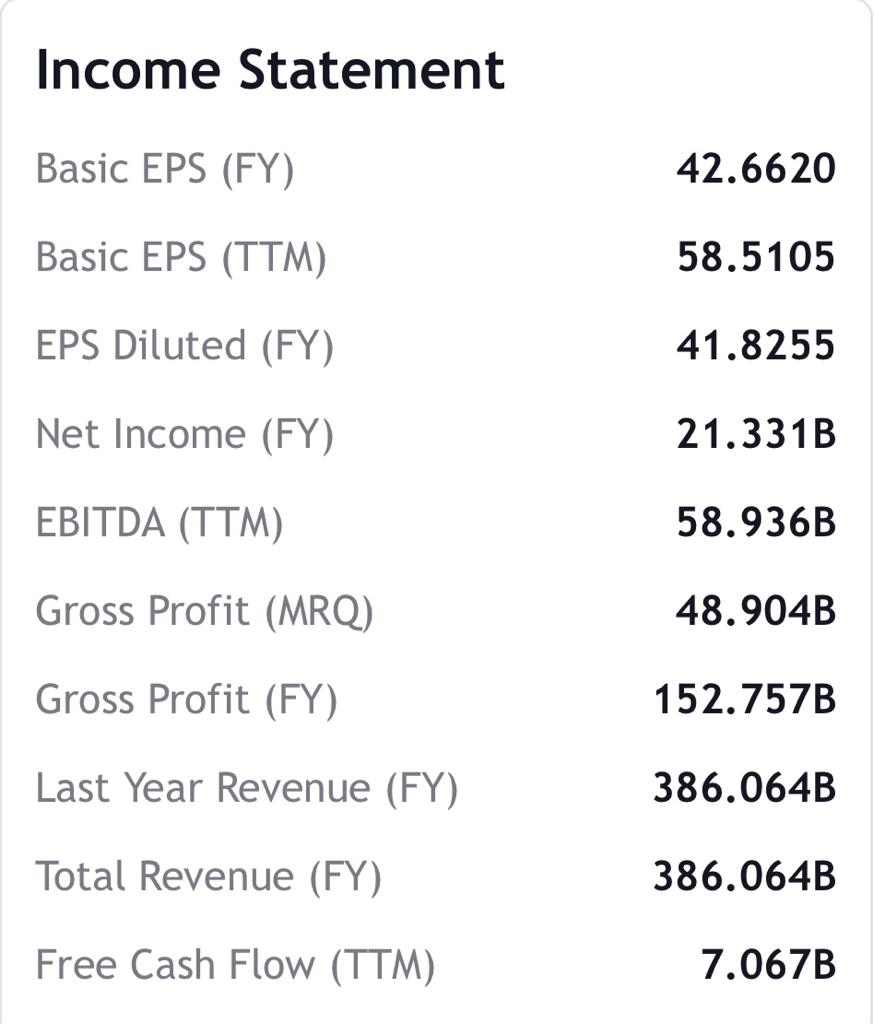This screenshot has width=874, height=1024.
Task: Select the 58.5105 EPS value
Action: click(755, 257)
